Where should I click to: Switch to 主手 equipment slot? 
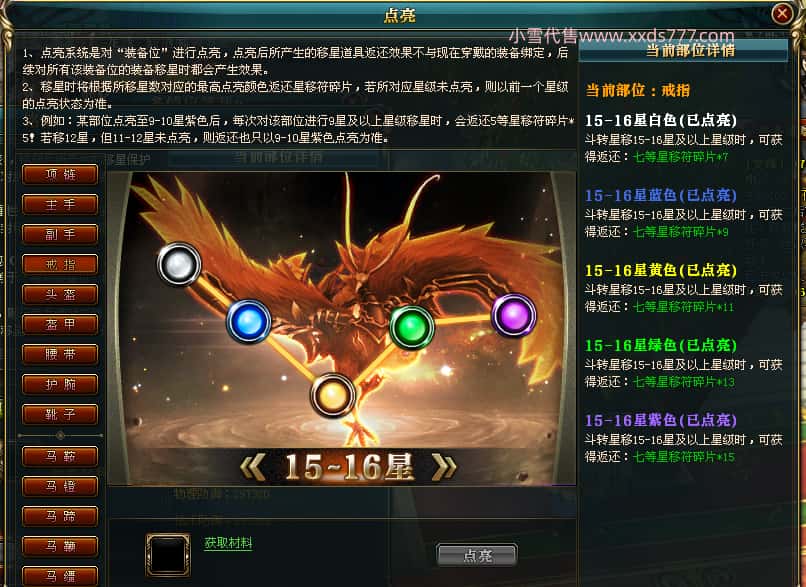60,204
